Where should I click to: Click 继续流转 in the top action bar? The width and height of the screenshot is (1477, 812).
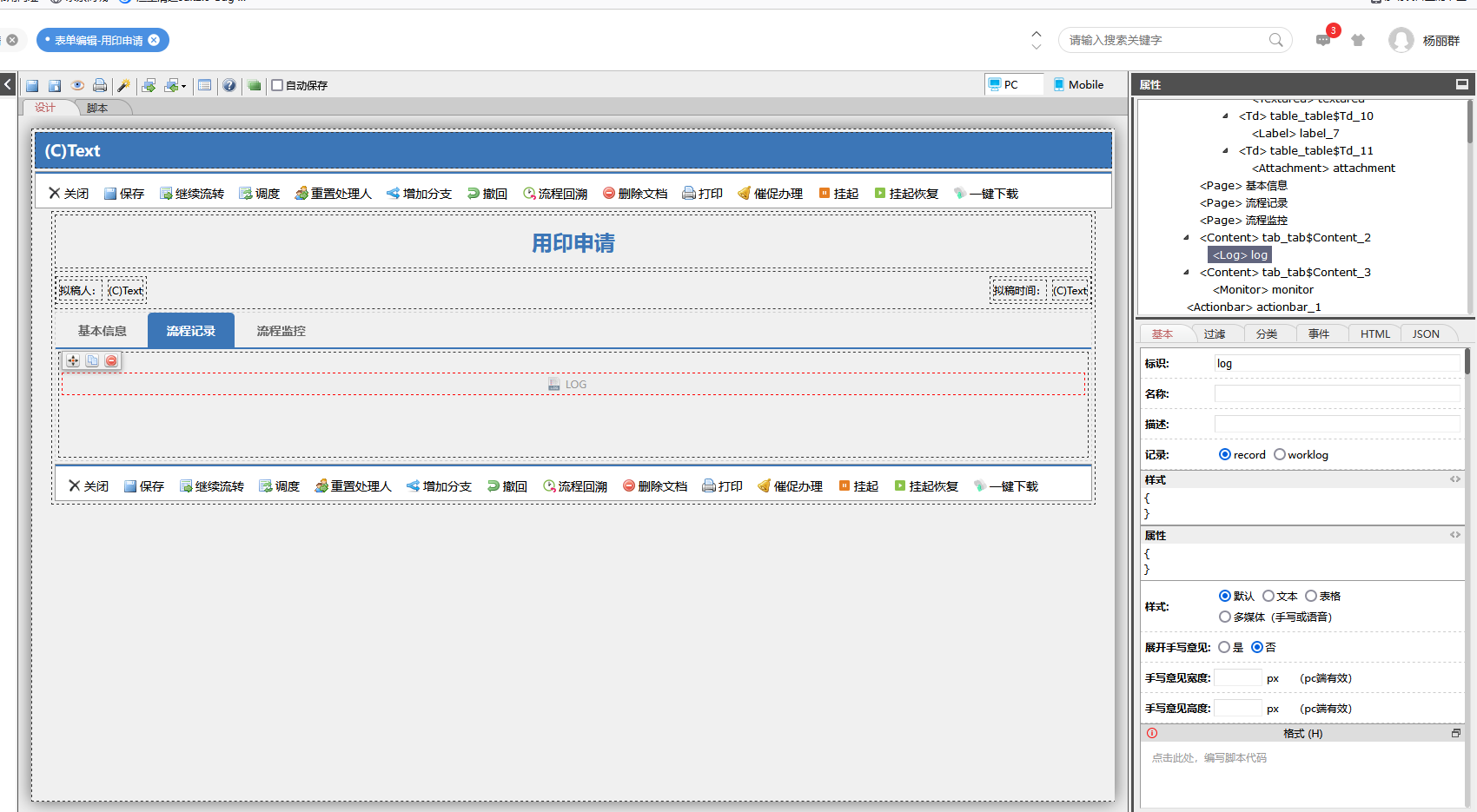click(x=192, y=194)
